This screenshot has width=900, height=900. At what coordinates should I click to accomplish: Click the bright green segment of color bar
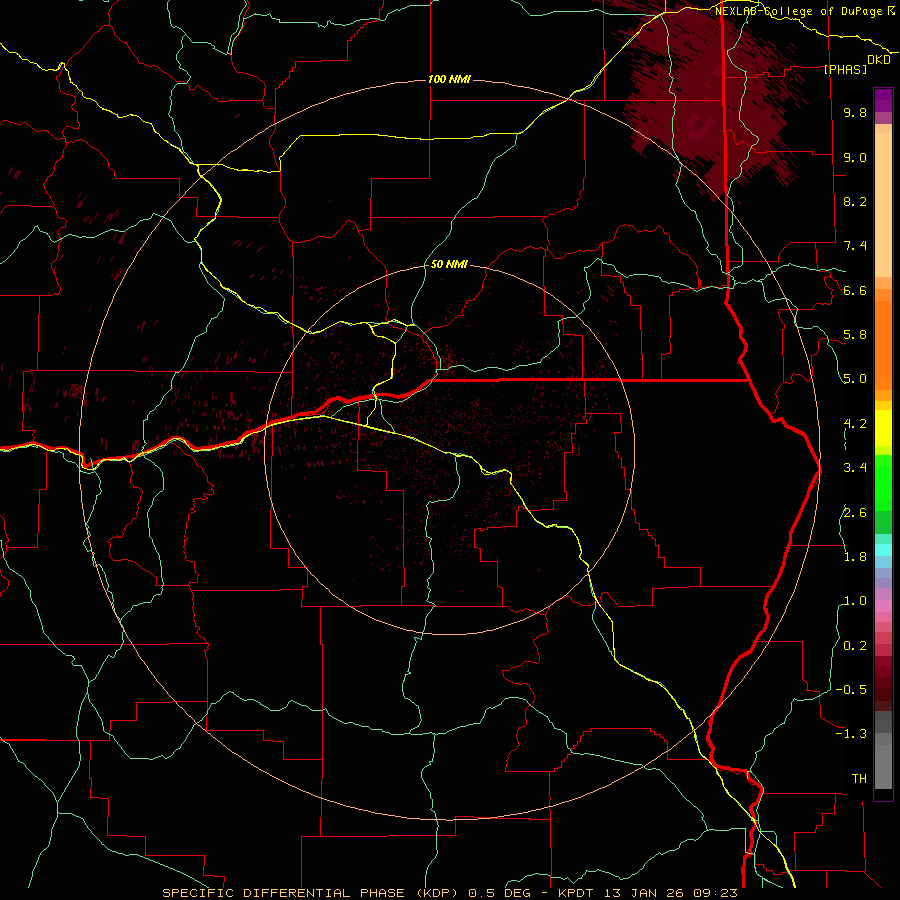pyautogui.click(x=883, y=482)
